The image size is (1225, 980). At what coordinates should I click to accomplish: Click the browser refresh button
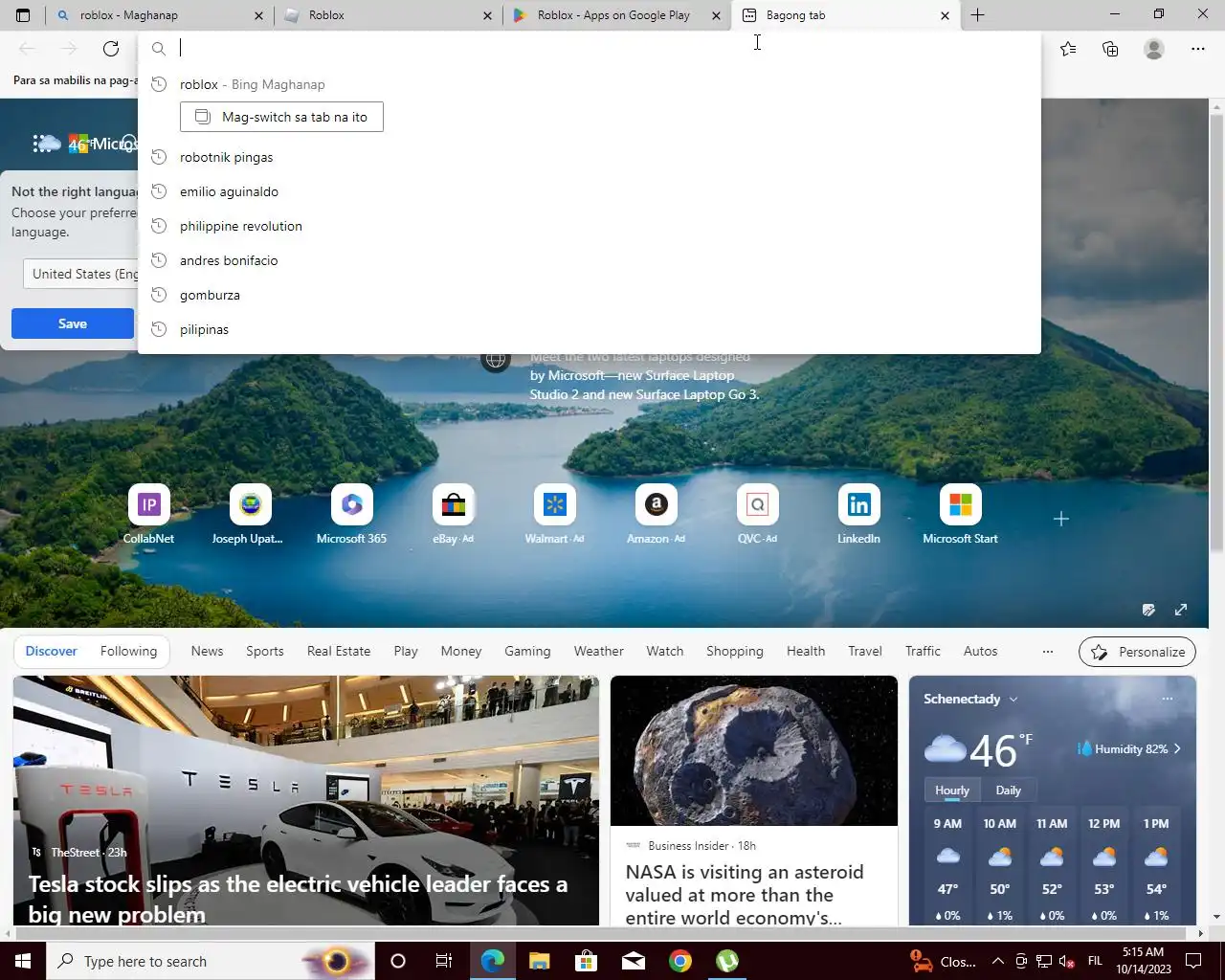[x=111, y=49]
